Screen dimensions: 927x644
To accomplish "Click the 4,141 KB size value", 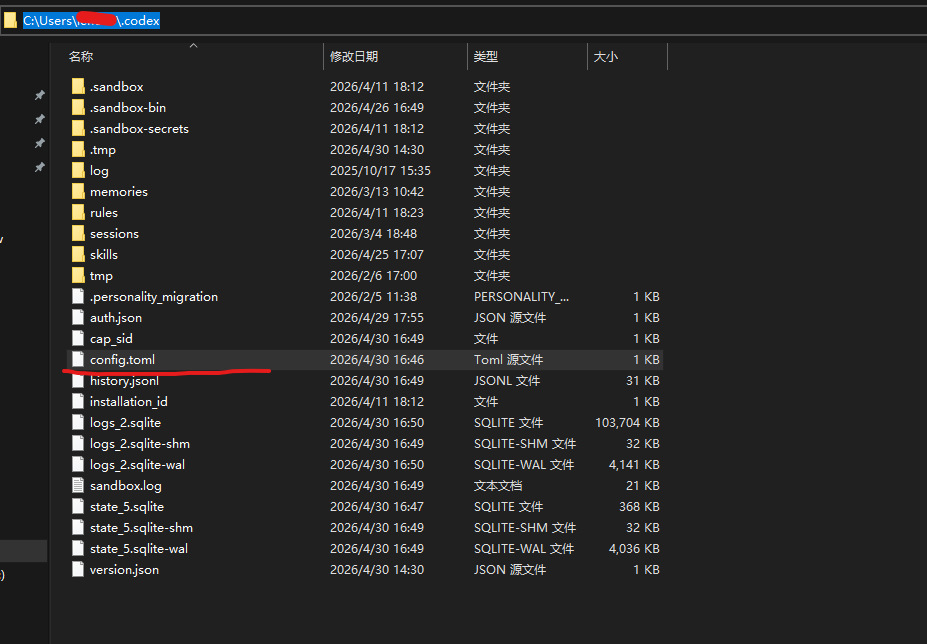I will coord(634,464).
